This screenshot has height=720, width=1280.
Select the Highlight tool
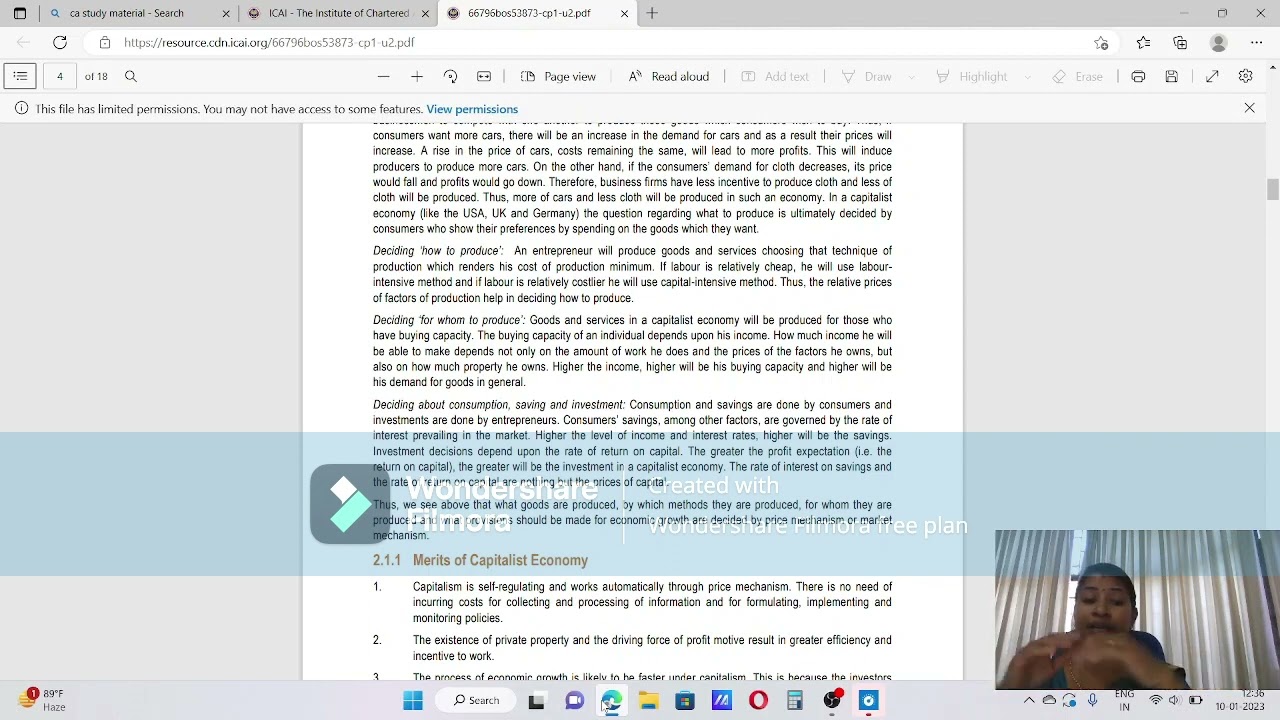(972, 76)
